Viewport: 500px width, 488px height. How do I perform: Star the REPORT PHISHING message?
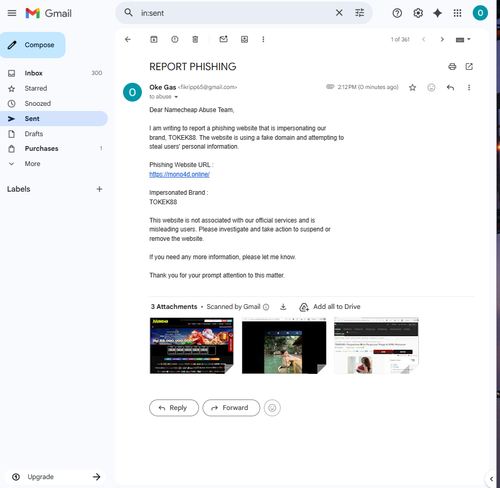click(412, 87)
